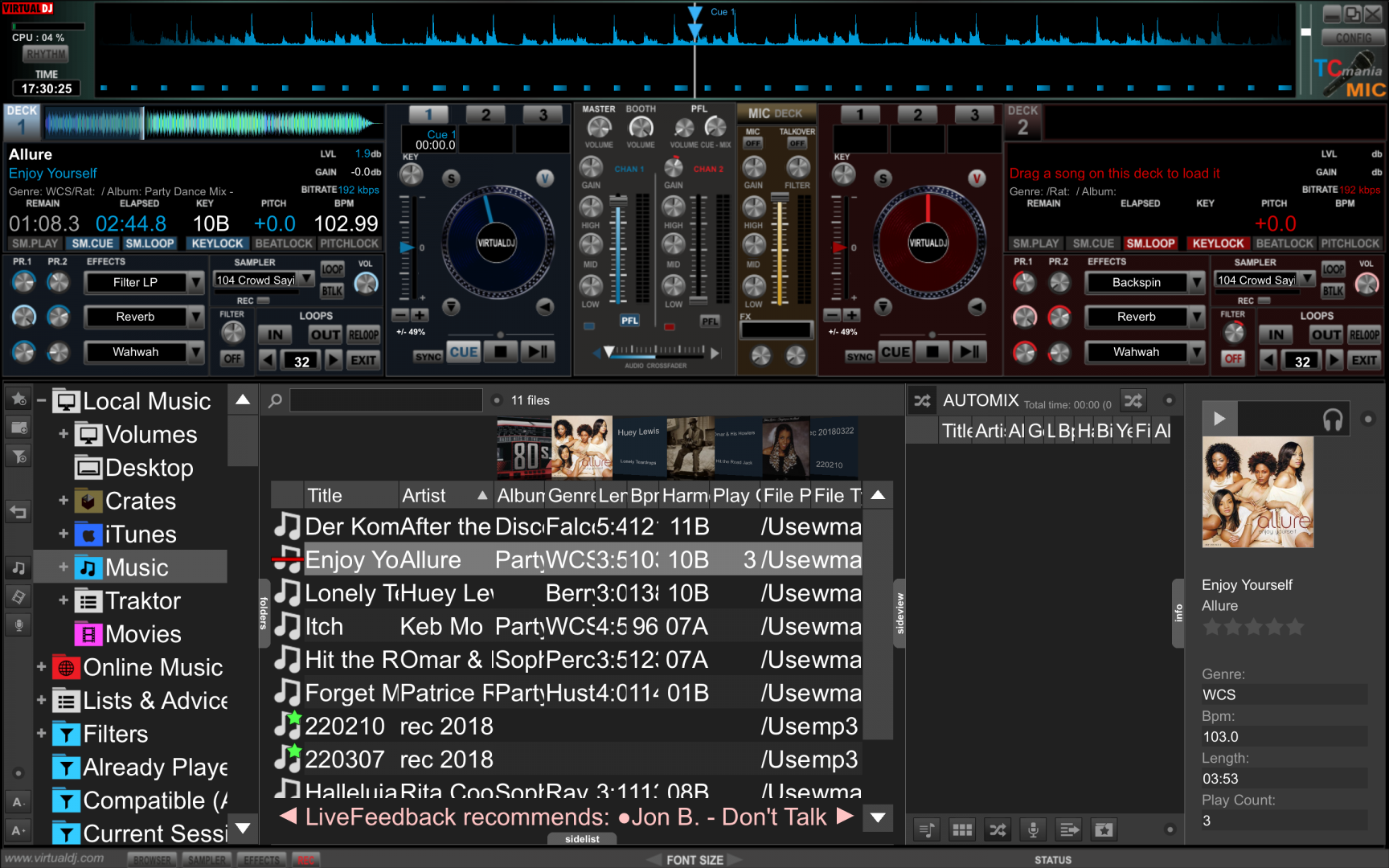This screenshot has height=868, width=1389.
Task: Click the video film file filter icon
Action: pos(19,596)
